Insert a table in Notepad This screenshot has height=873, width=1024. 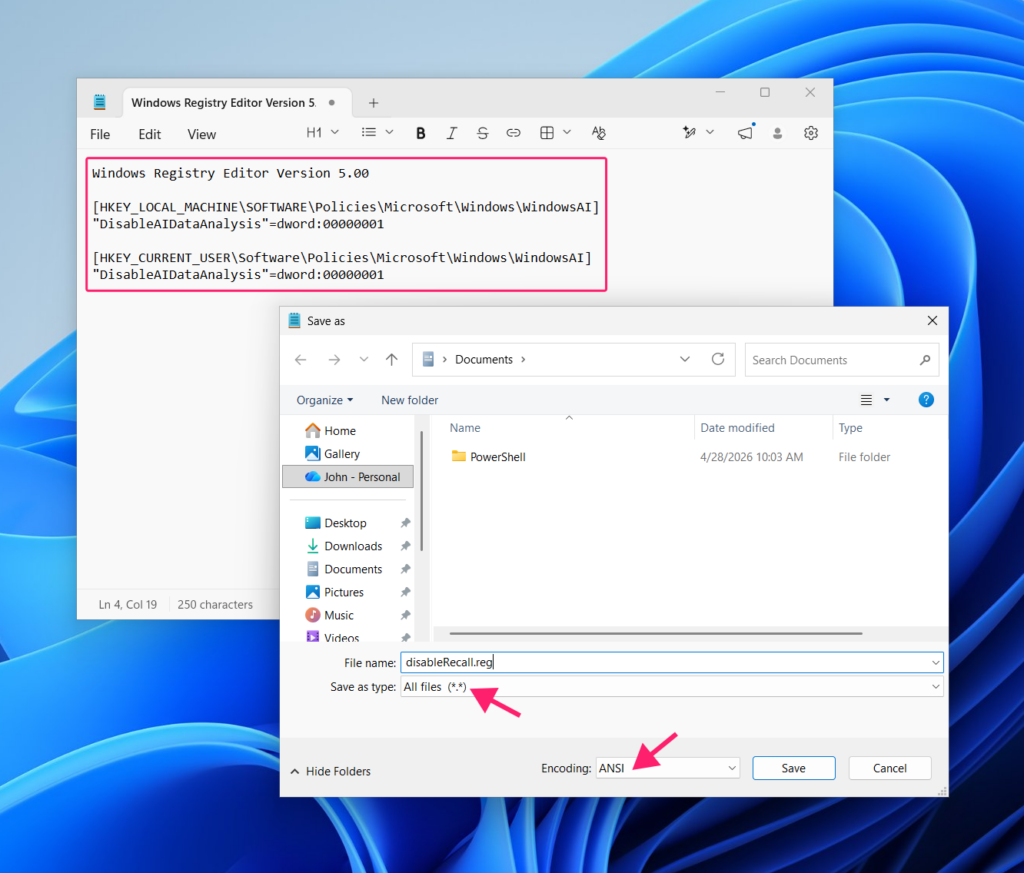(x=547, y=133)
